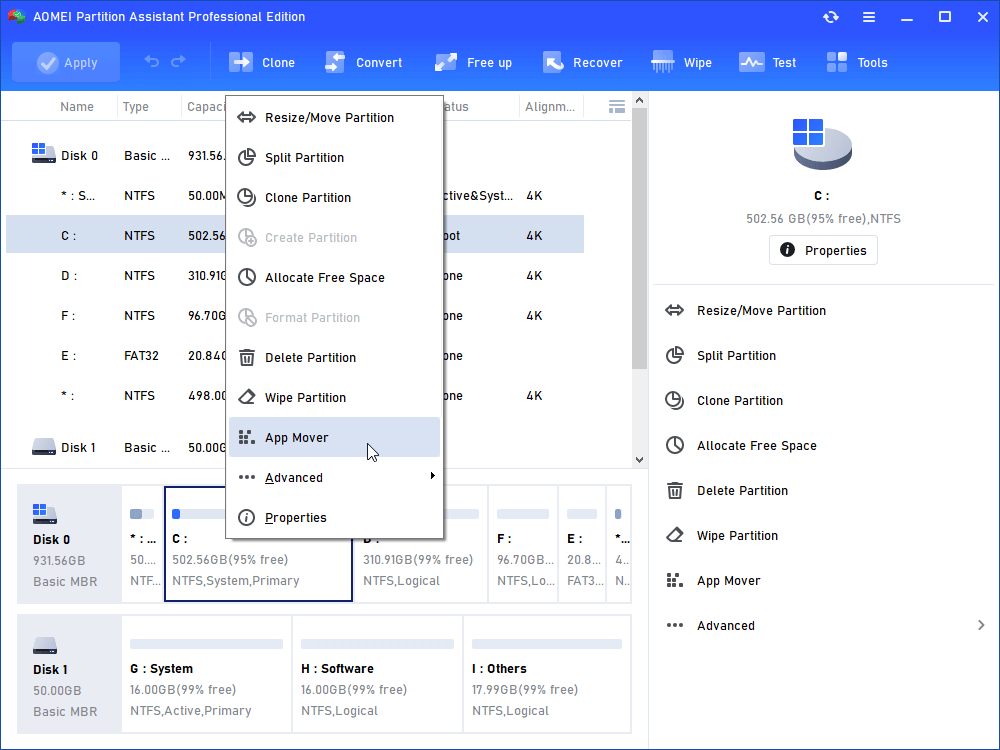Screen dimensions: 1000x750
Task: Click the trash icon in the right panel
Action: click(x=675, y=490)
